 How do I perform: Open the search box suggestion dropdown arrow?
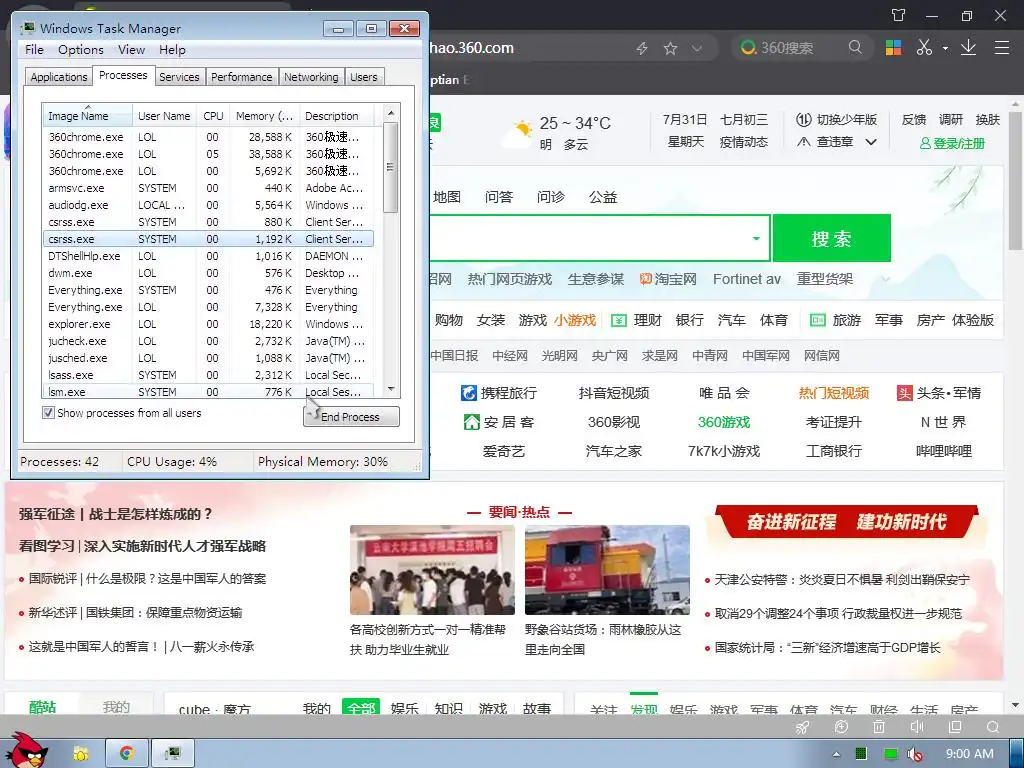click(x=756, y=238)
